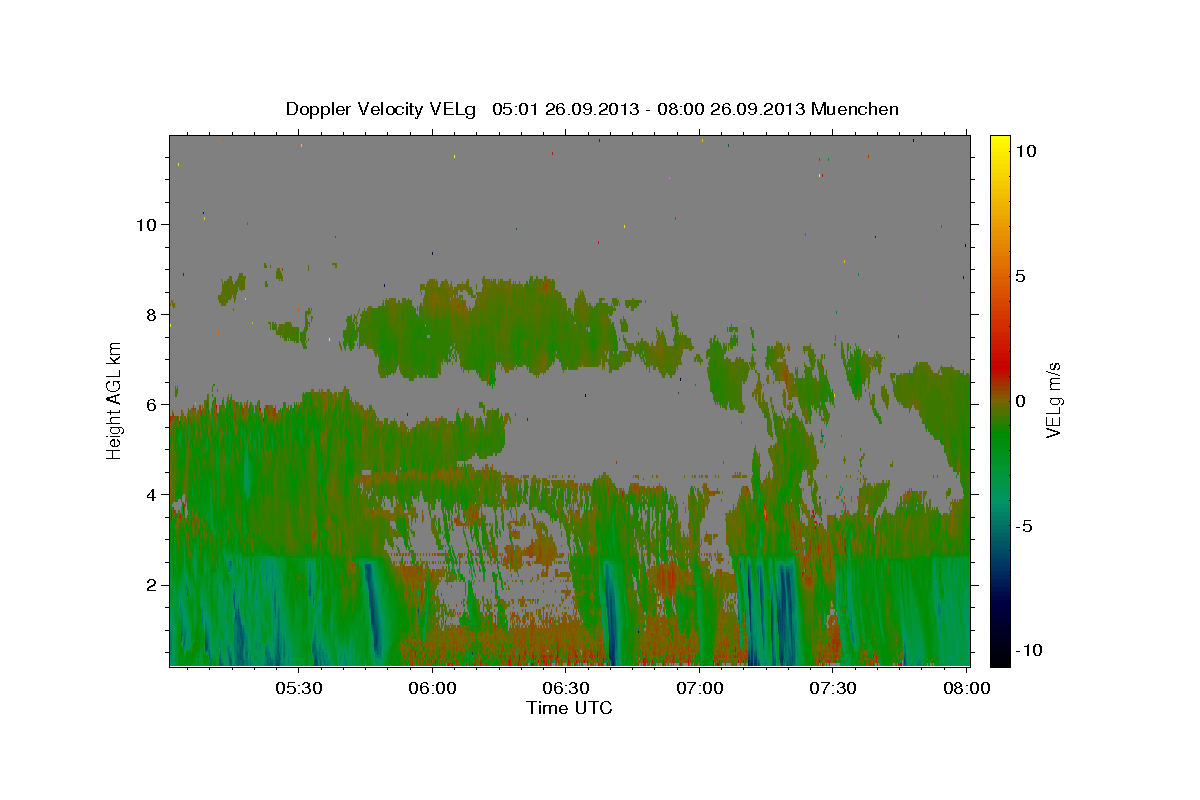The width and height of the screenshot is (1200, 800).
Task: Click the colorbar value 10 label
Action: tap(1025, 151)
